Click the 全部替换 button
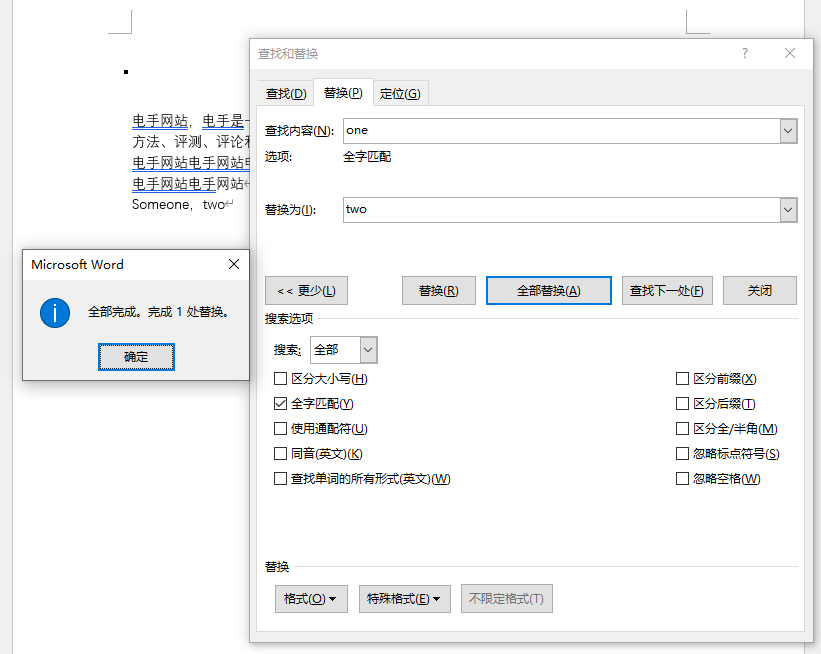Image resolution: width=821 pixels, height=654 pixels. [548, 290]
